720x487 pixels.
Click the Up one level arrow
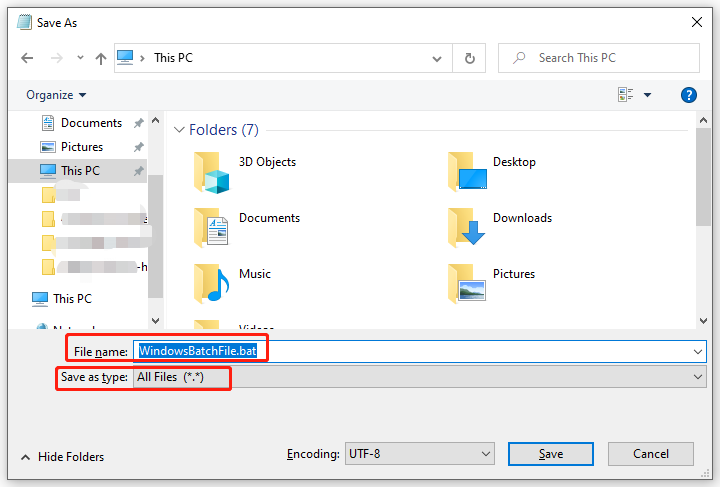101,58
